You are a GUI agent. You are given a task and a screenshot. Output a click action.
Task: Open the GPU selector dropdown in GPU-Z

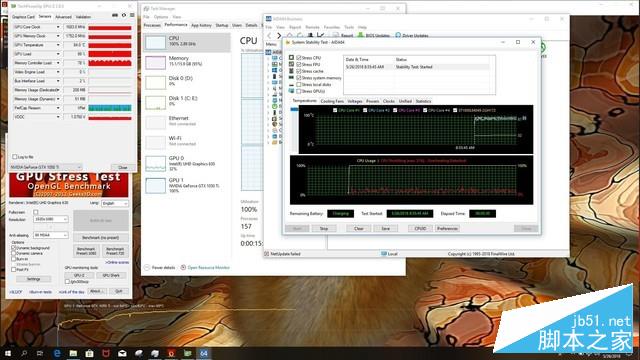click(x=46, y=167)
